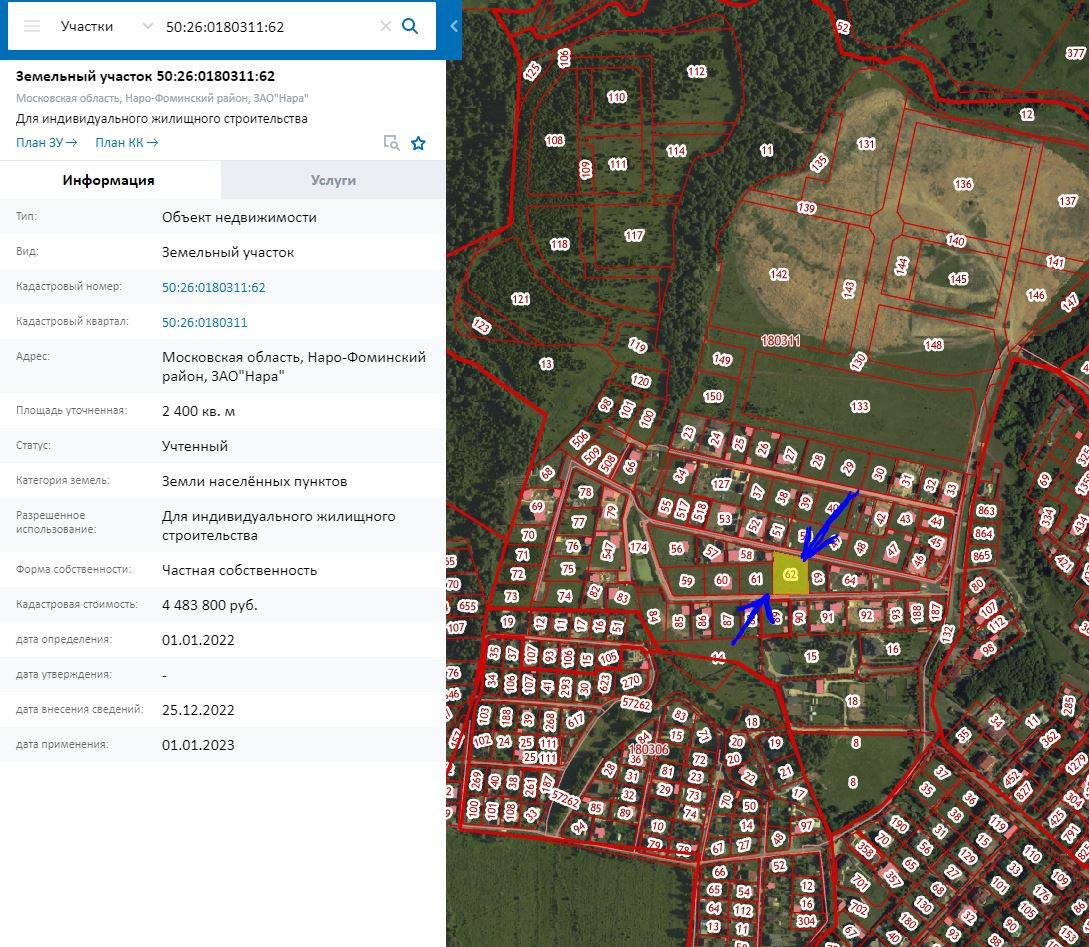The height and width of the screenshot is (947, 1089).
Task: Run search with the magnifier icon
Action: pos(410,27)
